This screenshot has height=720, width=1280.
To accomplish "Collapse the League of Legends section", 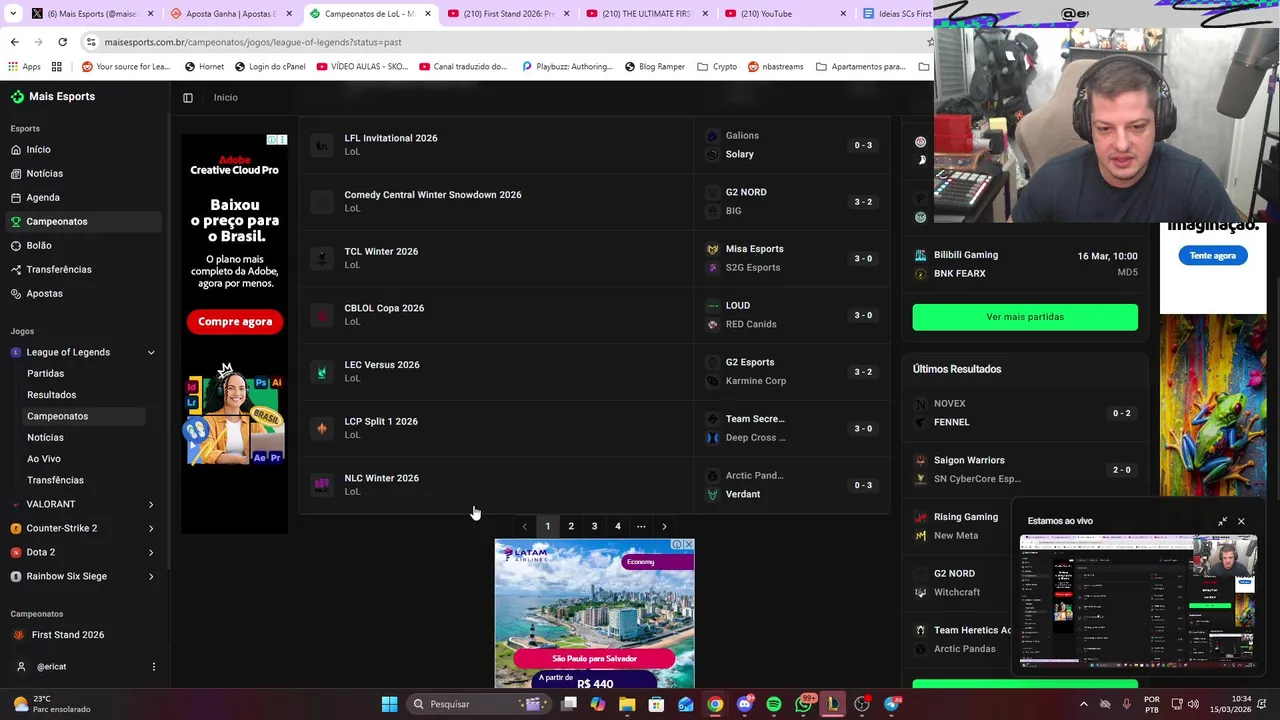I will (151, 352).
